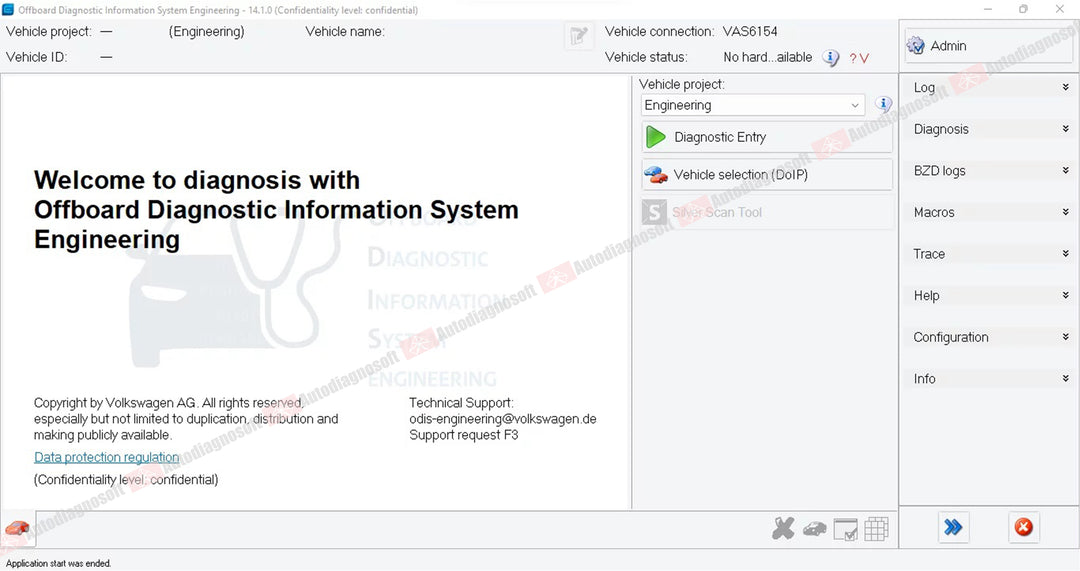Image resolution: width=1080 pixels, height=571 pixels.
Task: Click the VAS6154 vehicle connection value
Action: click(750, 32)
